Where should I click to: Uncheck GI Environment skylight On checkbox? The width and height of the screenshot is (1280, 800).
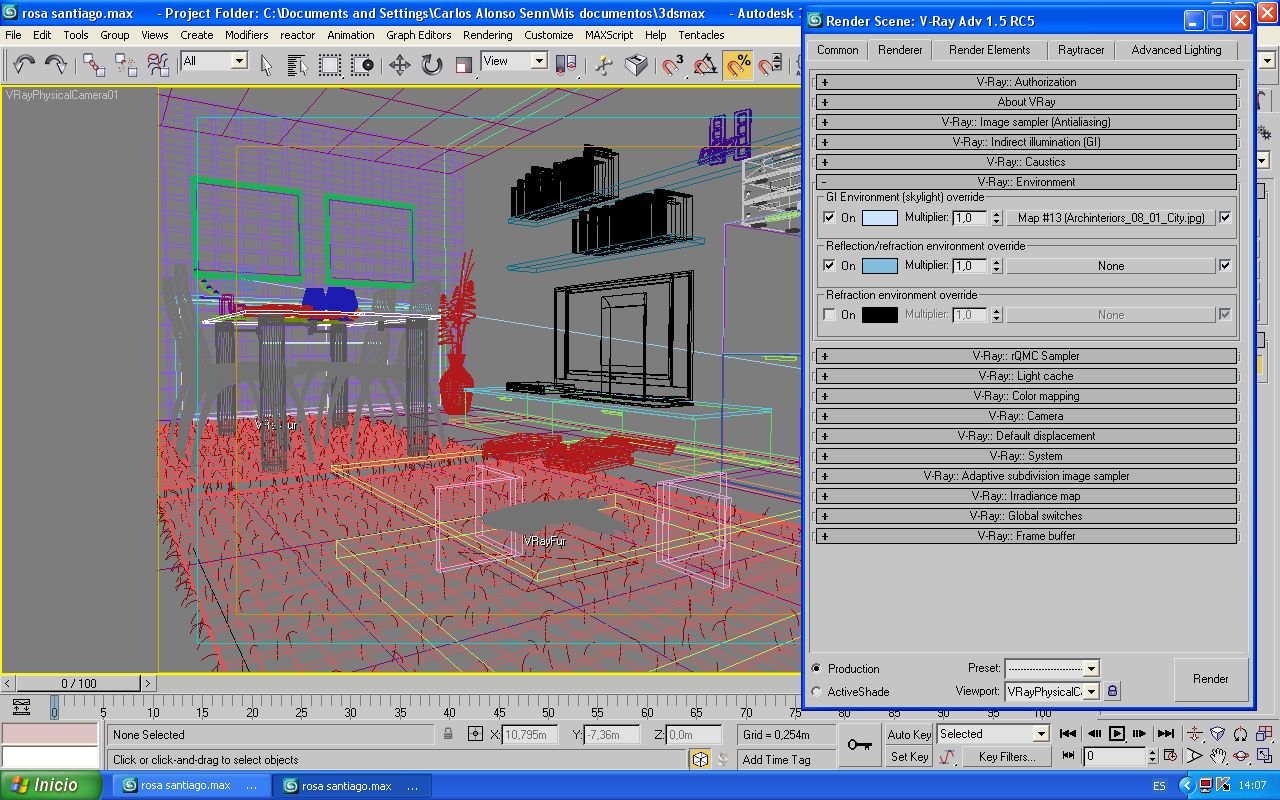click(829, 217)
